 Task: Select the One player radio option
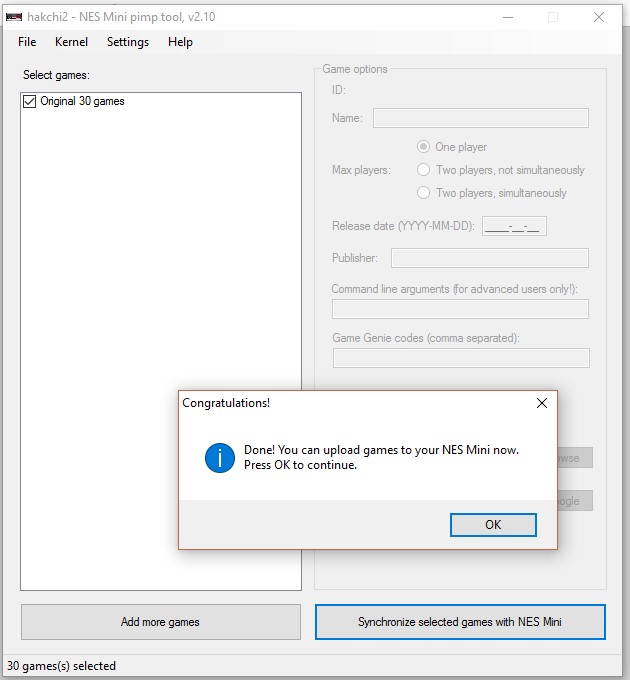424,147
